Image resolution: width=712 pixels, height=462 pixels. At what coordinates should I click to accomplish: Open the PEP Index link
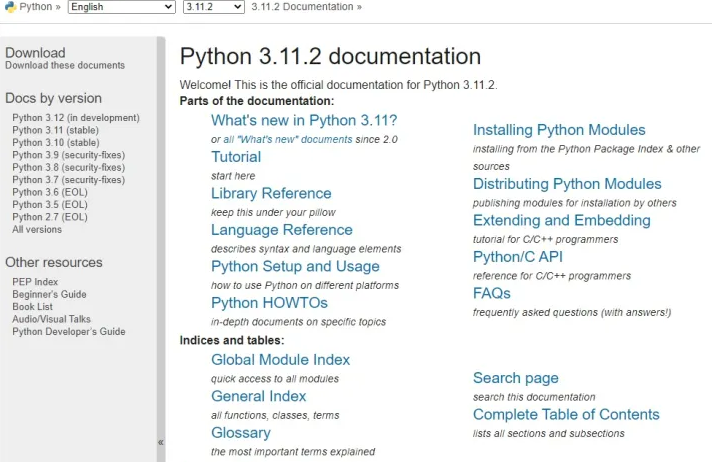tap(35, 282)
